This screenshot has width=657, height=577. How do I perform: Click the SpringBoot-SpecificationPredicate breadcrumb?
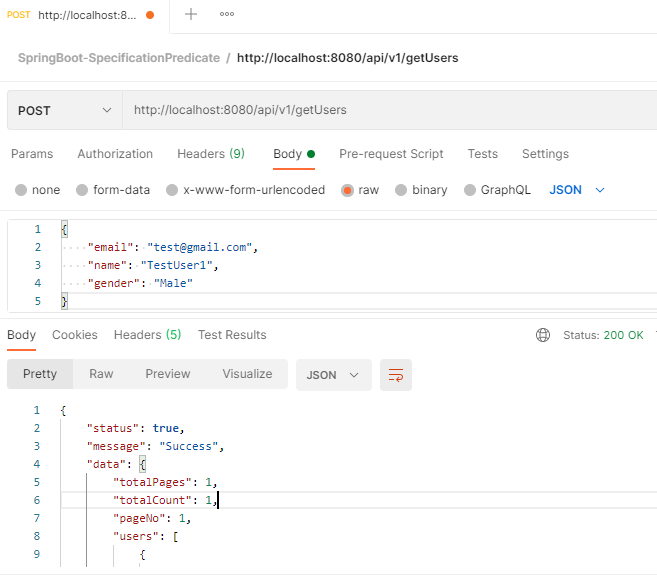pyautogui.click(x=119, y=58)
